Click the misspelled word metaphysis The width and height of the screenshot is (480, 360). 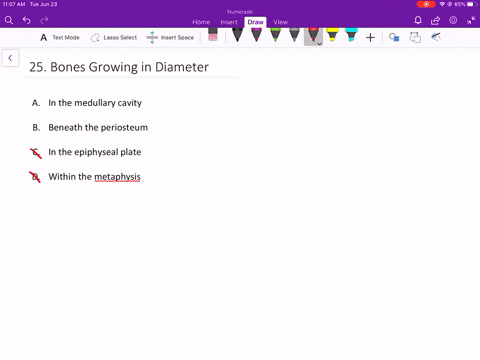[x=117, y=177]
